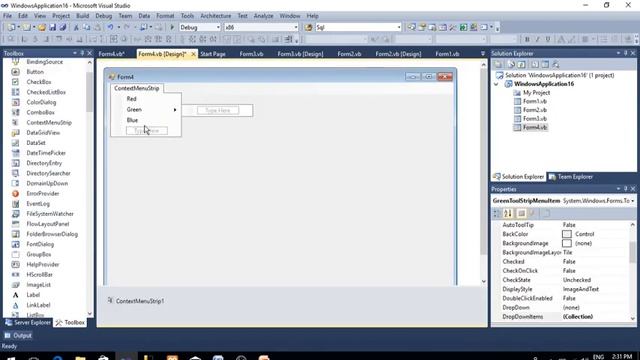The width and height of the screenshot is (640, 360).
Task: Collapse the WindowsApplication16 project node
Action: pyautogui.click(x=496, y=84)
